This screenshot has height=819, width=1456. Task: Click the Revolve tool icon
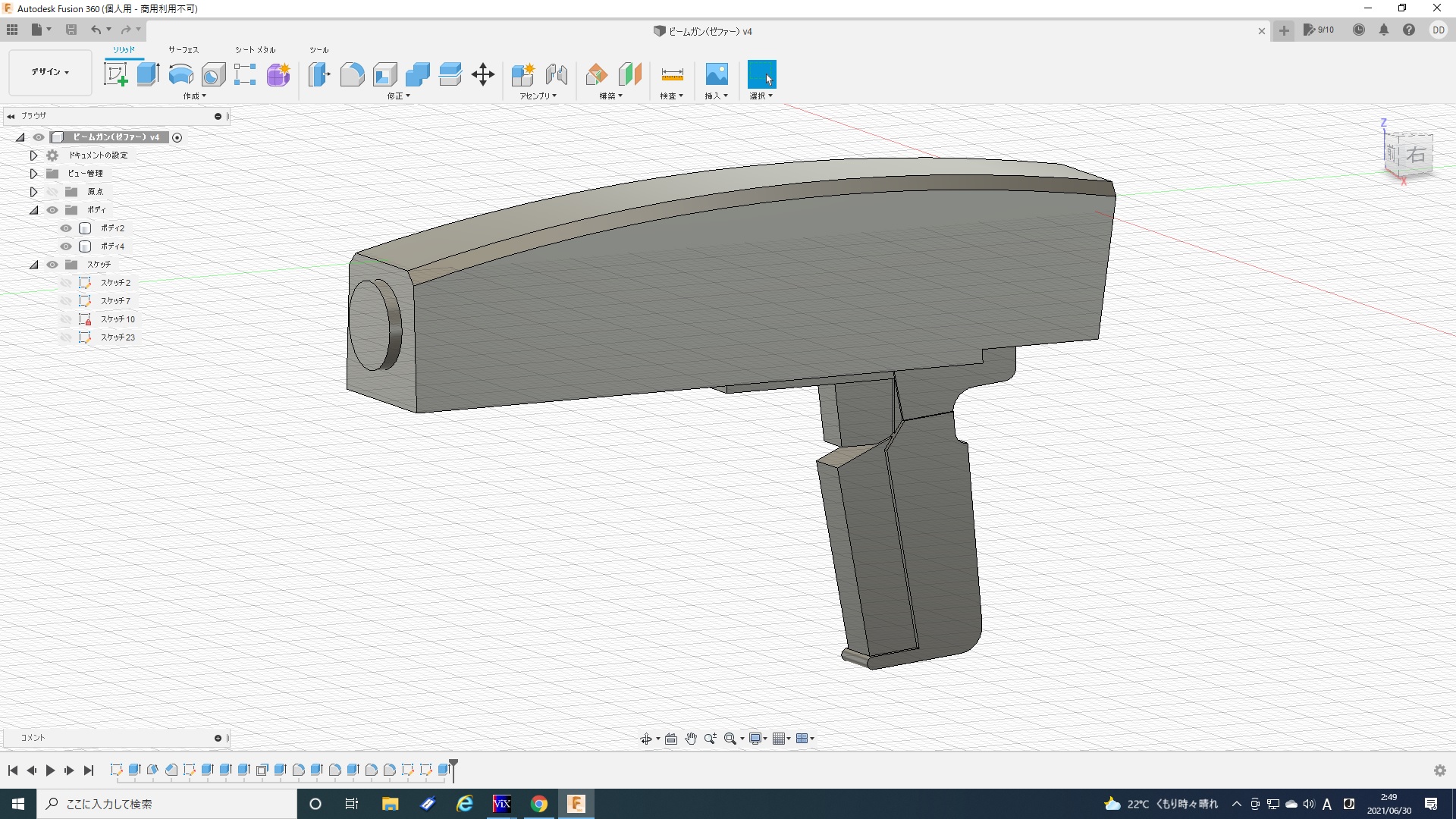(x=180, y=74)
